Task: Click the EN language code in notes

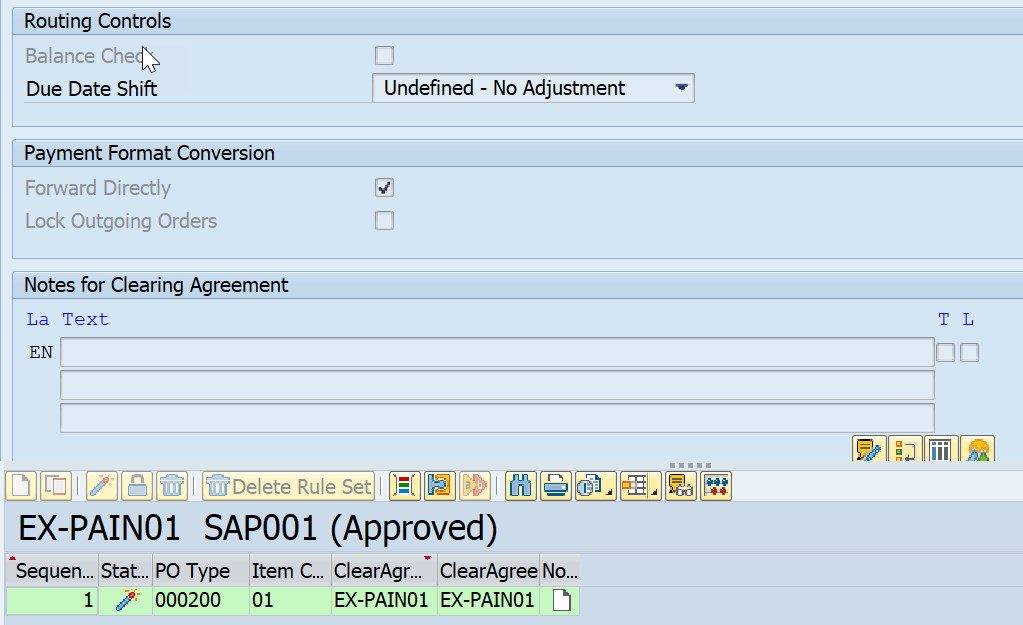Action: coord(40,352)
